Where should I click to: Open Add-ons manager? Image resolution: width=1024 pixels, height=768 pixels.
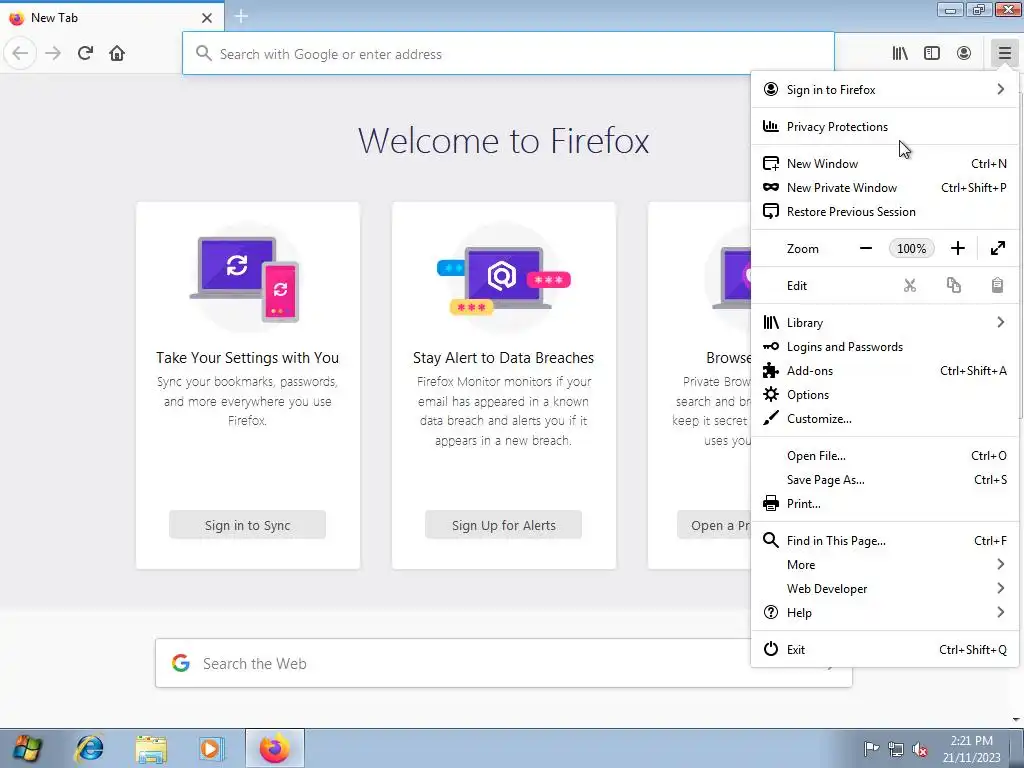(x=885, y=371)
